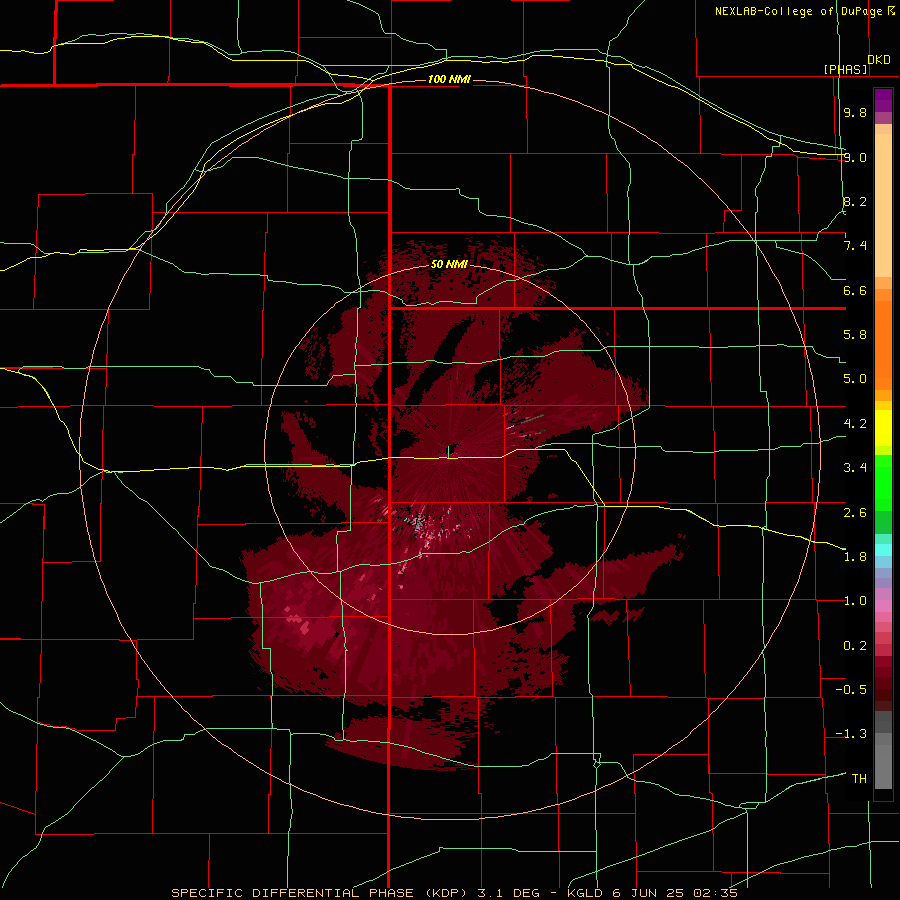900x900 pixels.
Task: Pick the bright green color bar segment
Action: (x=883, y=483)
